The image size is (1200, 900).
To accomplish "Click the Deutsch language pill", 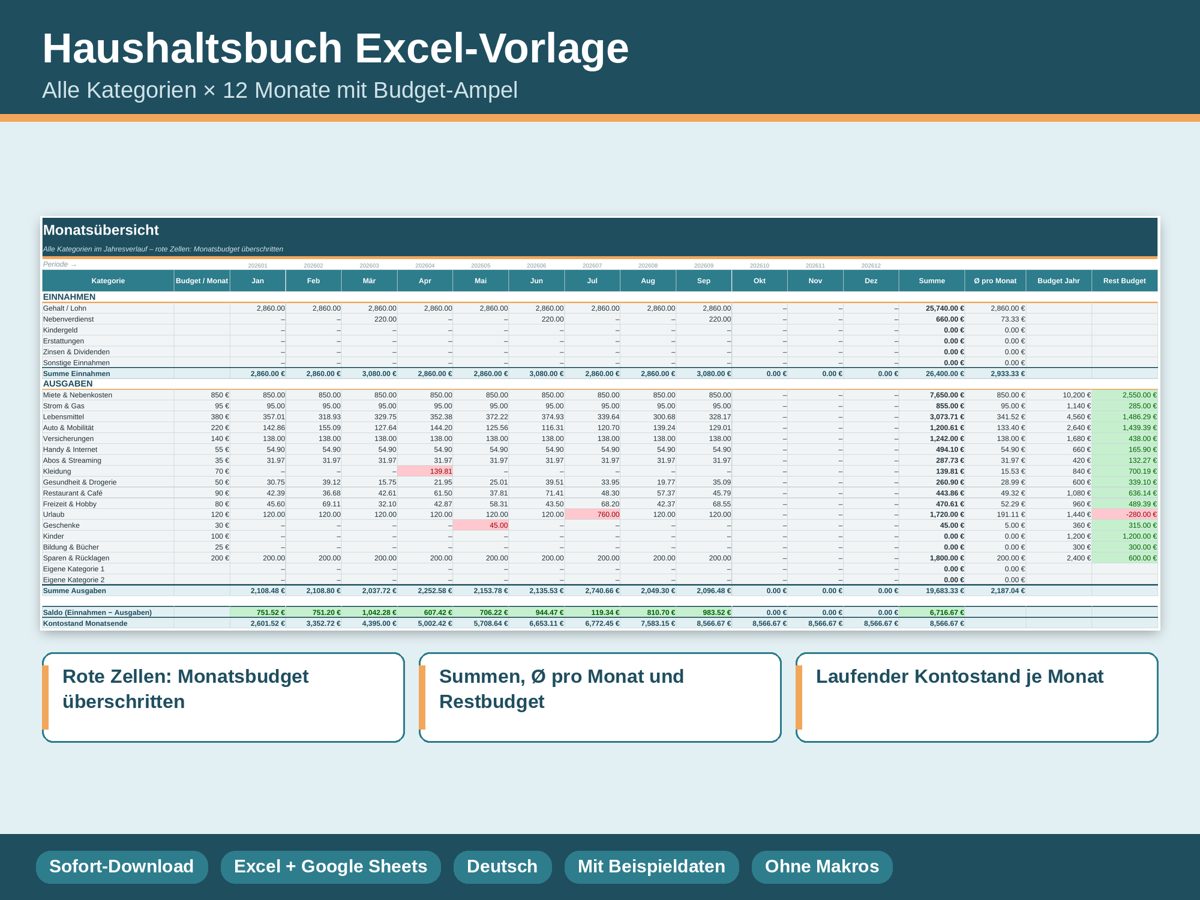I will pyautogui.click(x=502, y=867).
